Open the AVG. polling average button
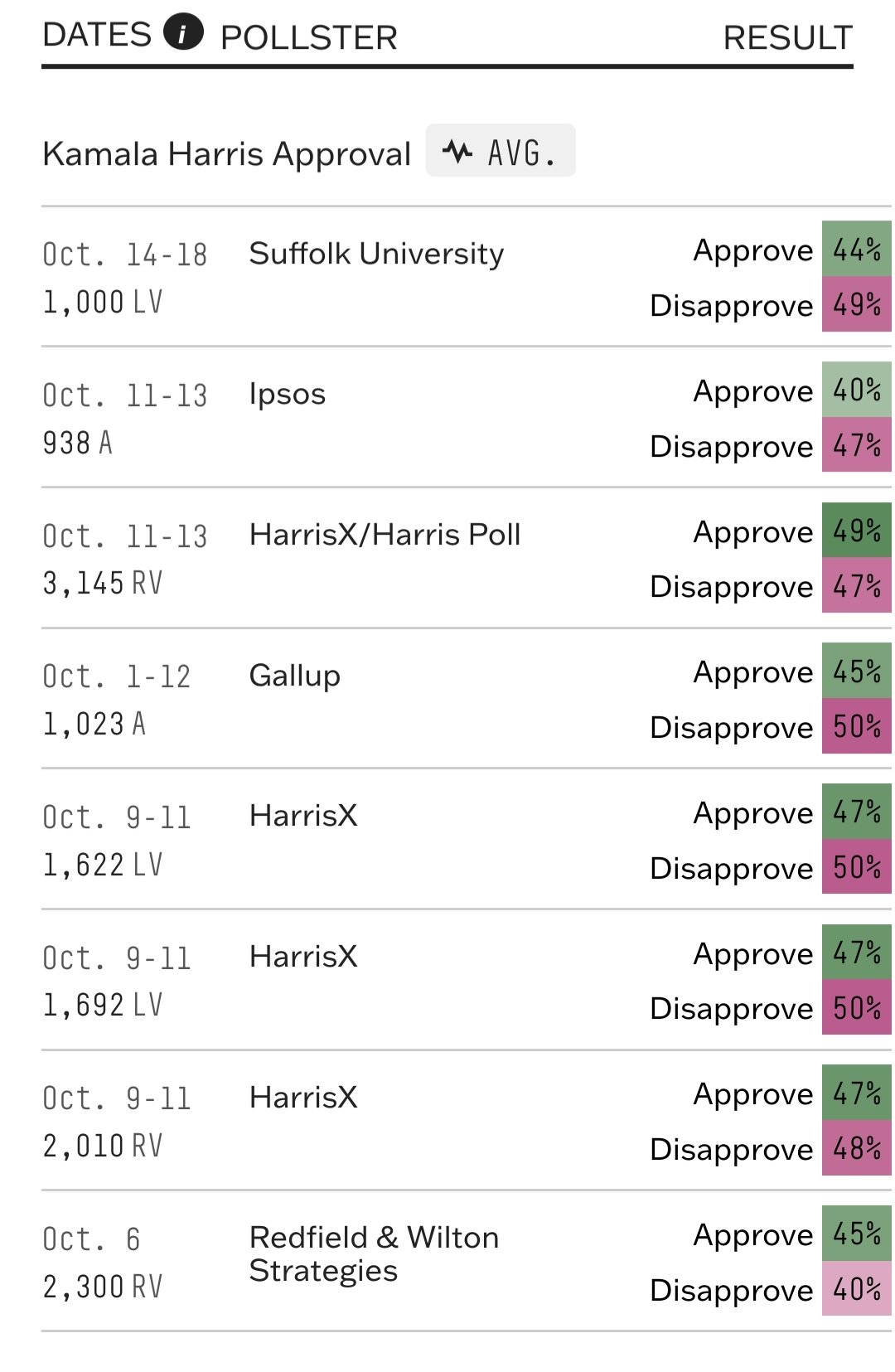 tap(501, 152)
